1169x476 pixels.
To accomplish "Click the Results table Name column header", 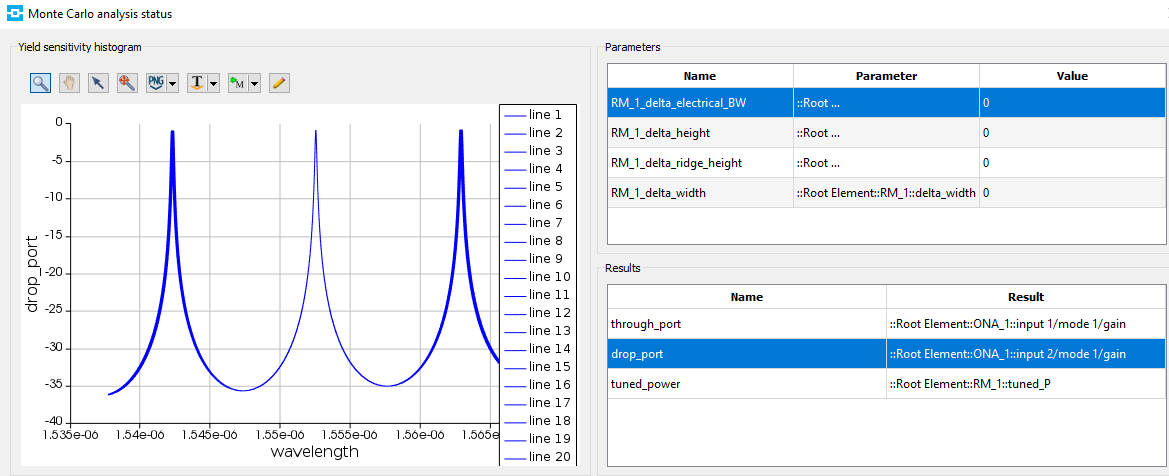I will (747, 297).
